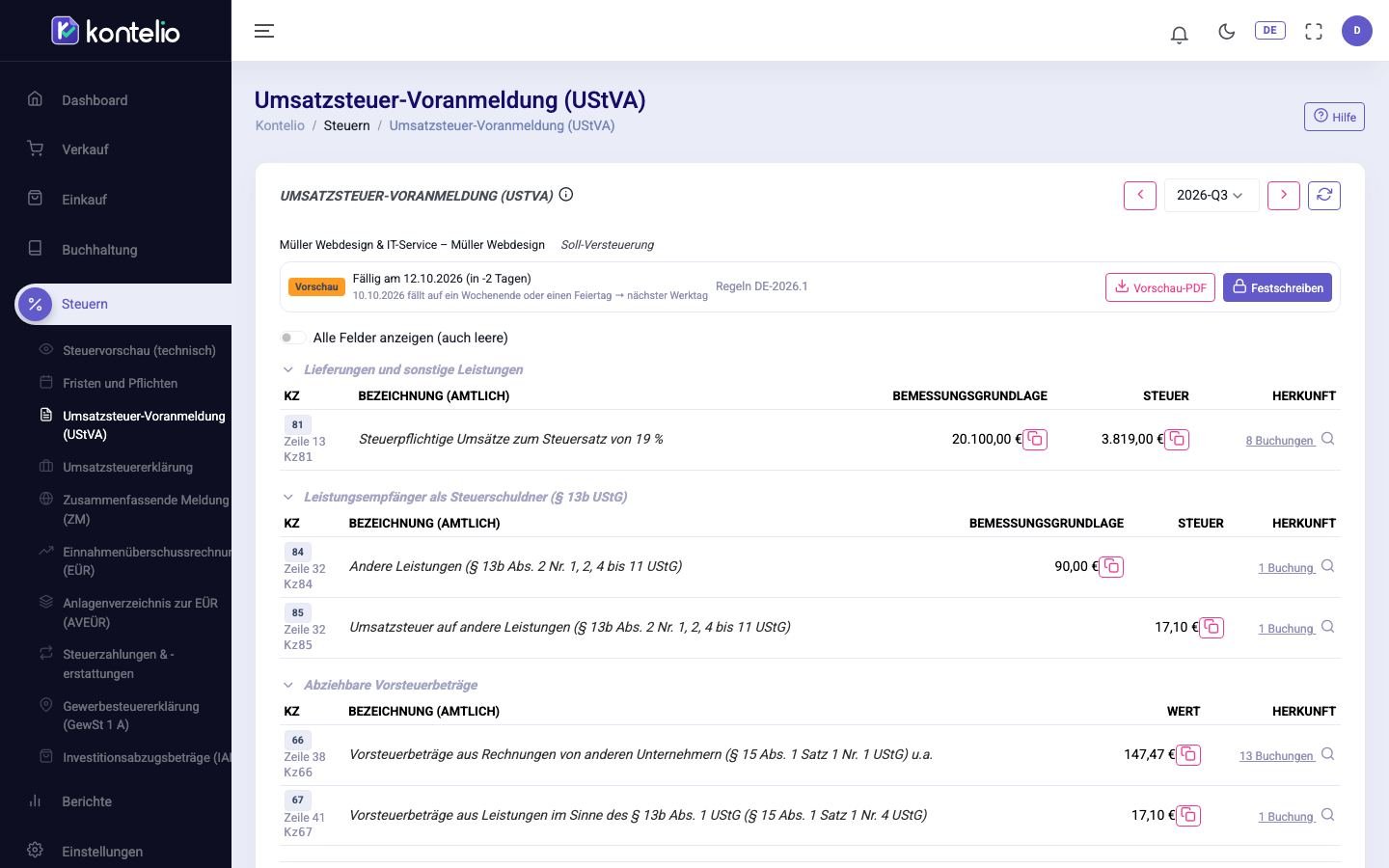Viewport: 1389px width, 868px height.
Task: Open the 2026-Q3 period dropdown
Action: coord(1212,195)
